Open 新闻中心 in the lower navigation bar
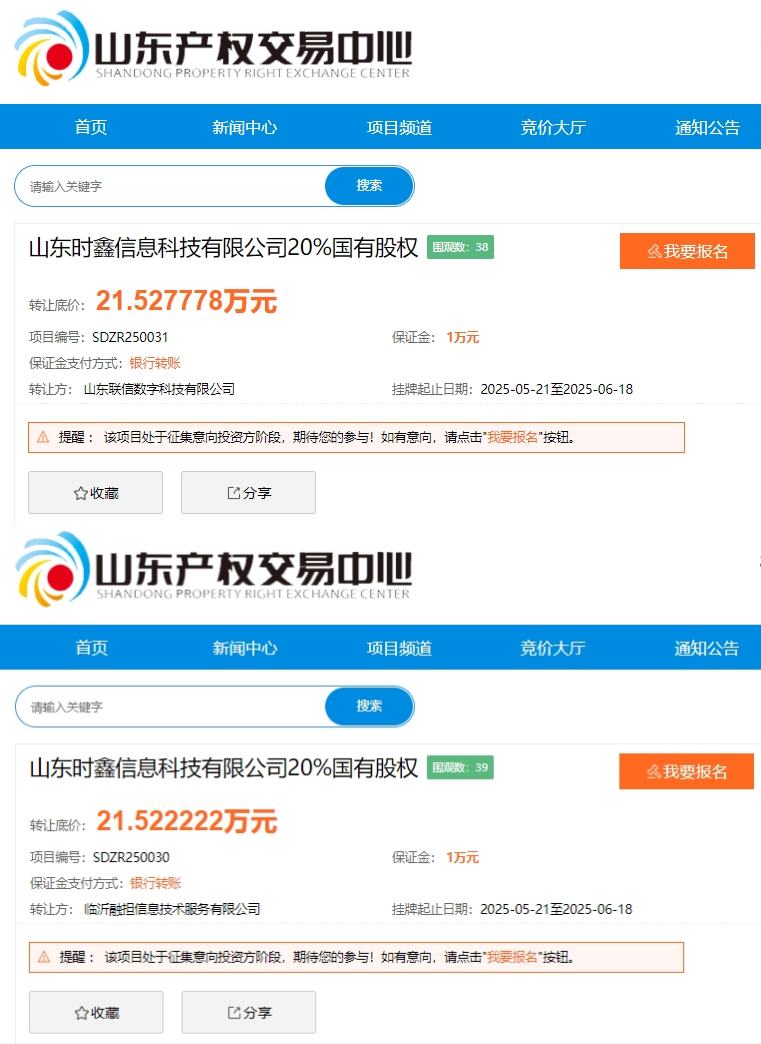This screenshot has height=1044, width=761. click(245, 648)
